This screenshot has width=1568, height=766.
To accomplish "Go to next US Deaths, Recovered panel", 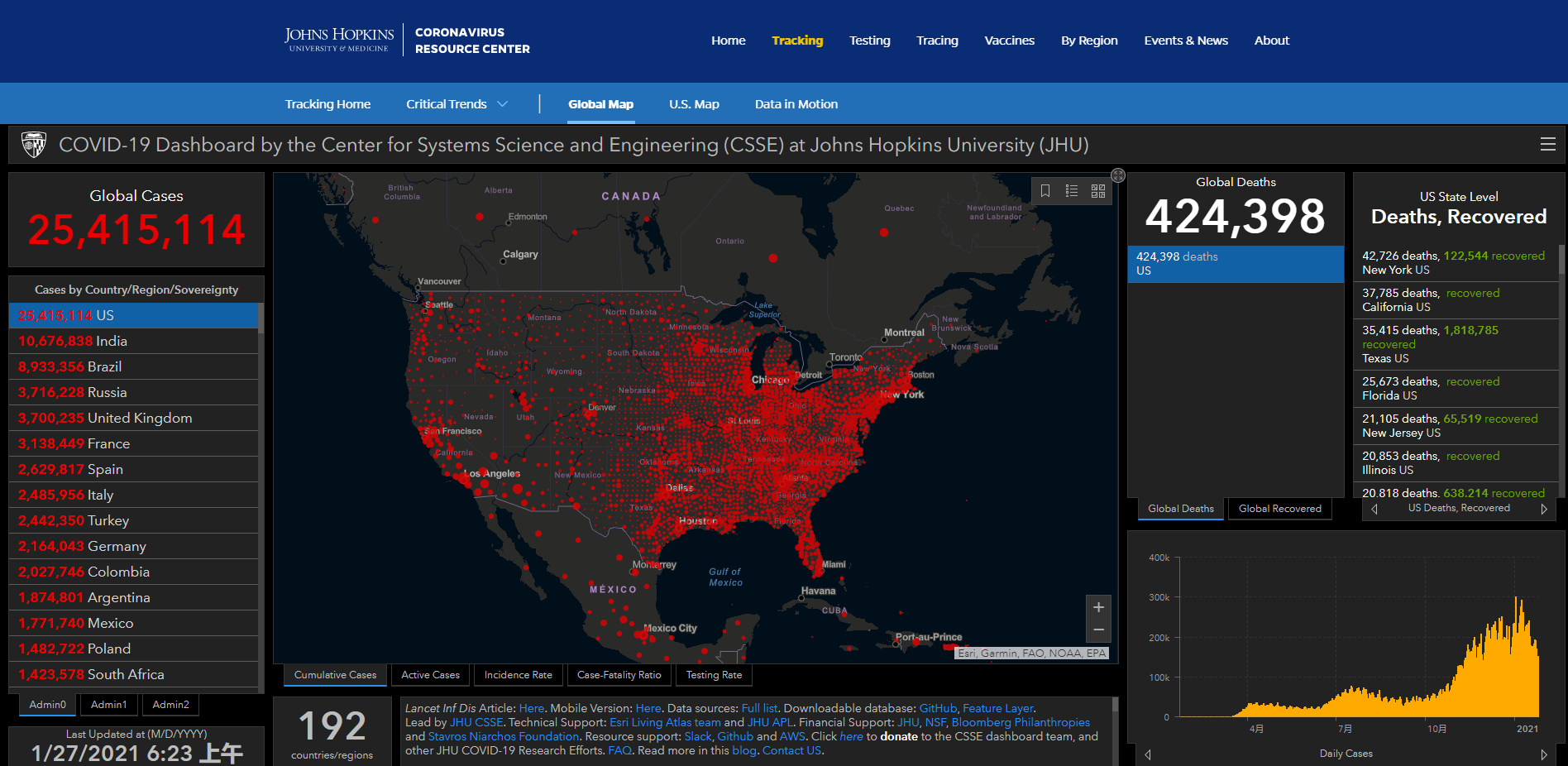I will (x=1543, y=509).
